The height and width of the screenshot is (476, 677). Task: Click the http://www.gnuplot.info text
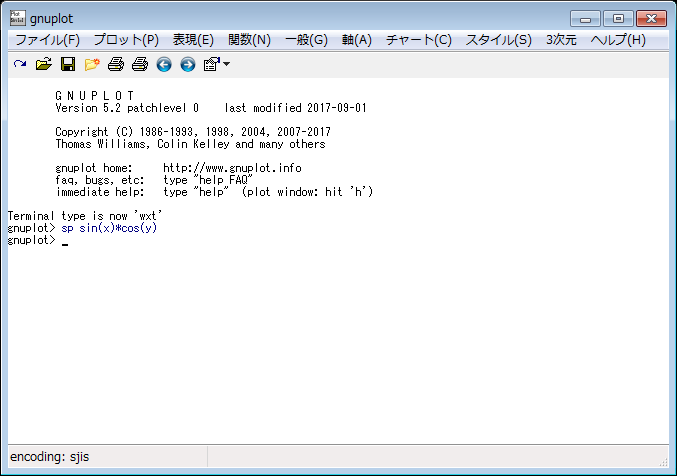(232, 168)
